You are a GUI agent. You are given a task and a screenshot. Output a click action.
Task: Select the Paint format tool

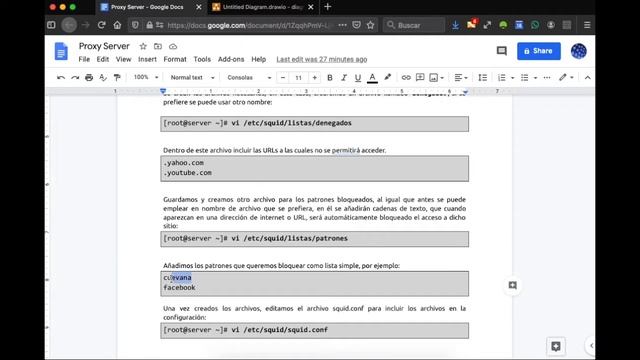pyautogui.click(x=117, y=78)
